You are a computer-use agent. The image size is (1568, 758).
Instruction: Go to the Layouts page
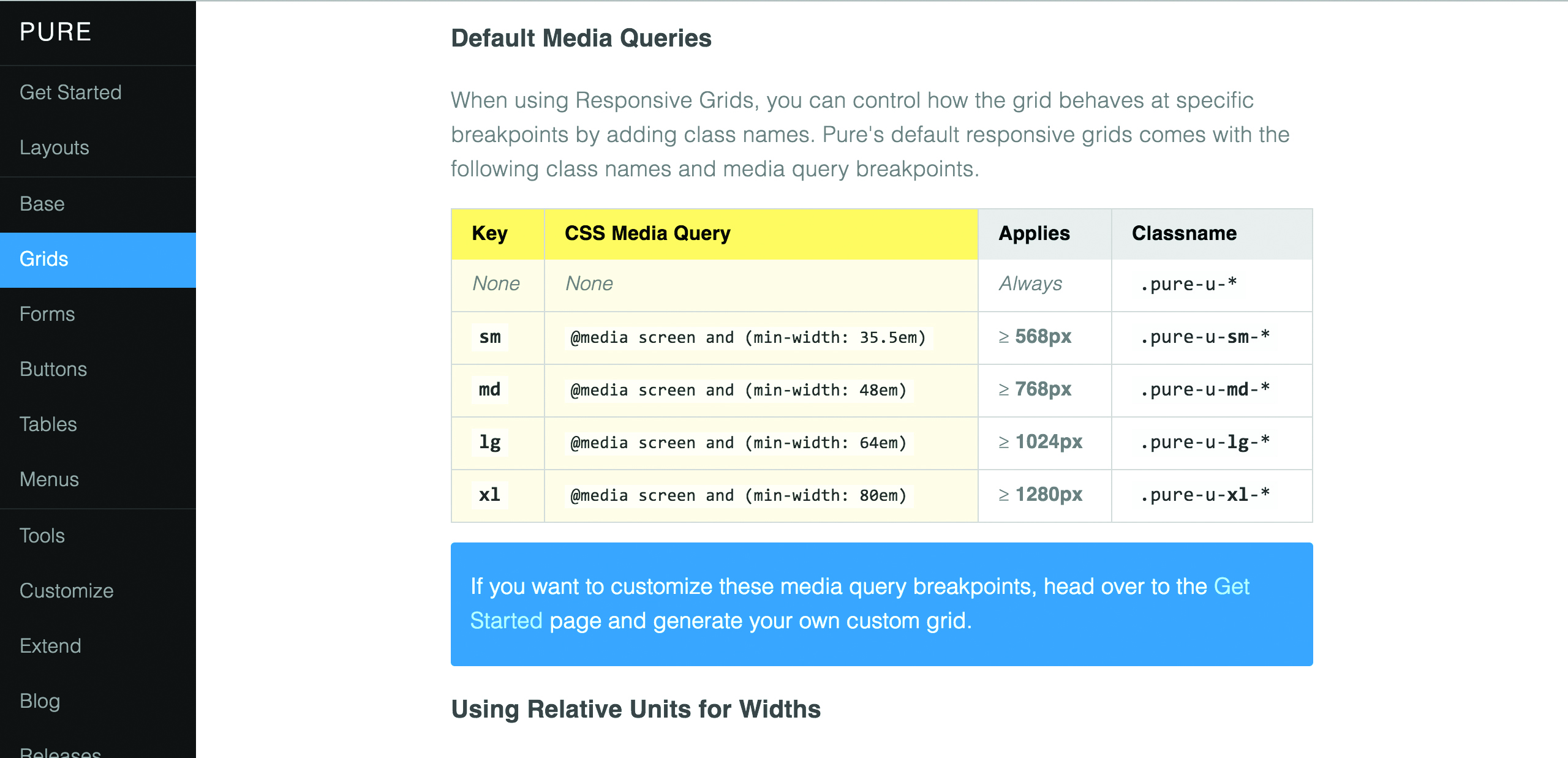(55, 148)
